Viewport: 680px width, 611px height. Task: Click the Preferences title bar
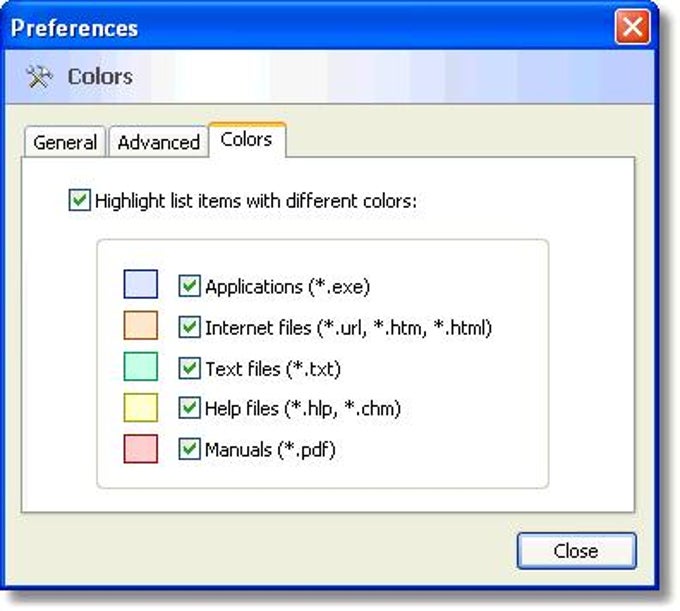click(300, 27)
